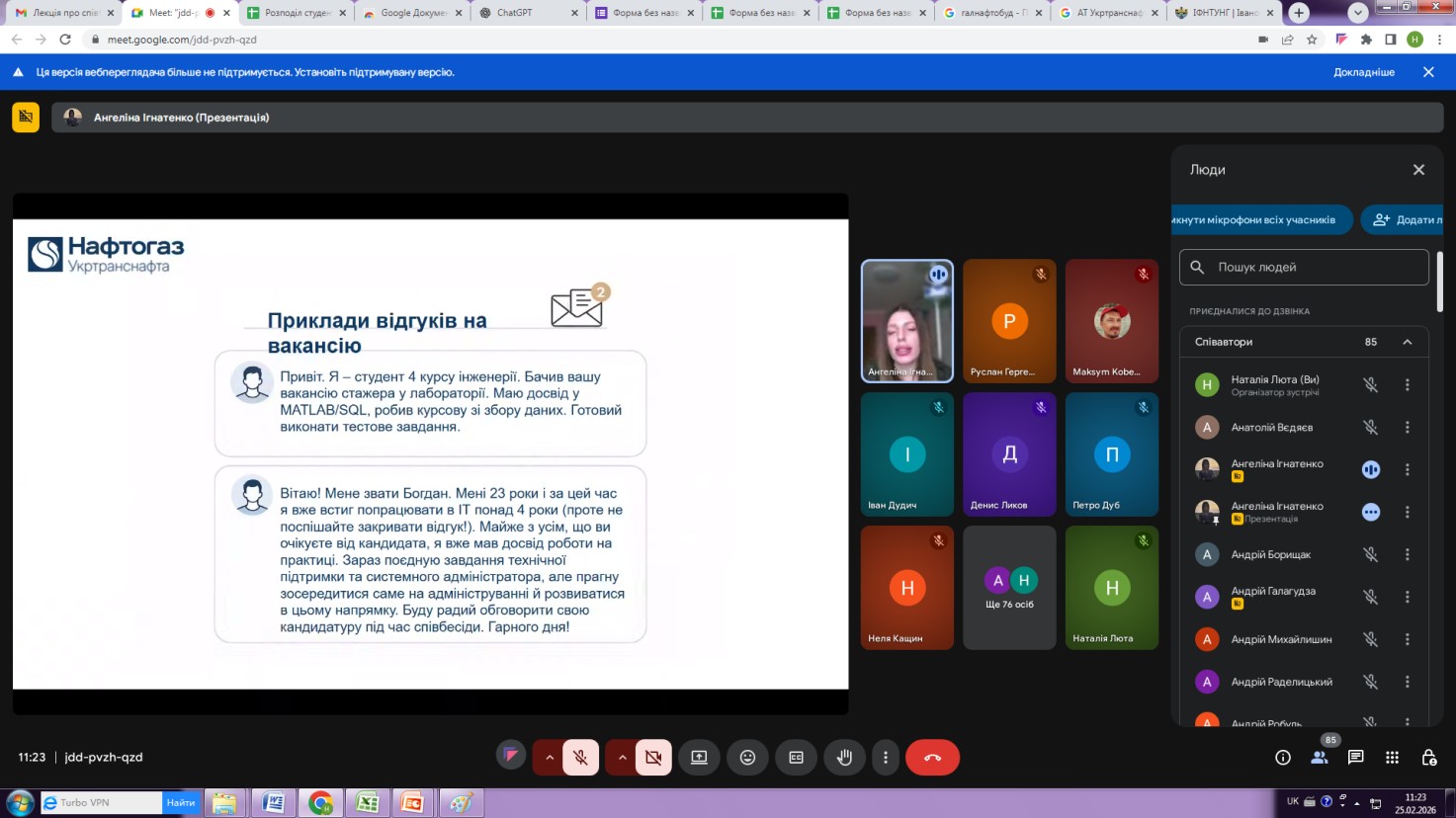Open the browser extensions puzzle icon
Image resolution: width=1456 pixels, height=818 pixels.
[x=1366, y=40]
